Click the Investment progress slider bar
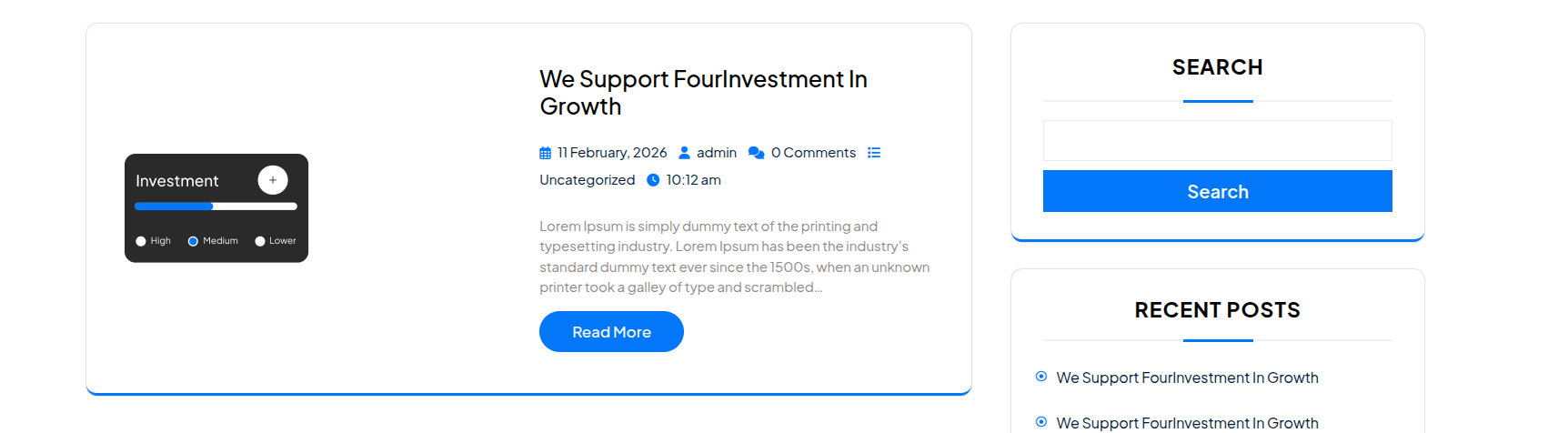Viewport: 1568px width, 433px height. coord(216,206)
